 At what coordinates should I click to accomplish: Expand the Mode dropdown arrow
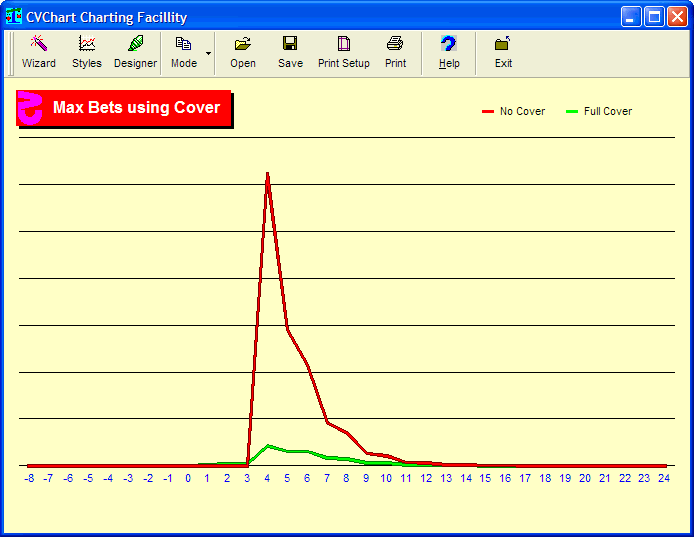pos(208,52)
